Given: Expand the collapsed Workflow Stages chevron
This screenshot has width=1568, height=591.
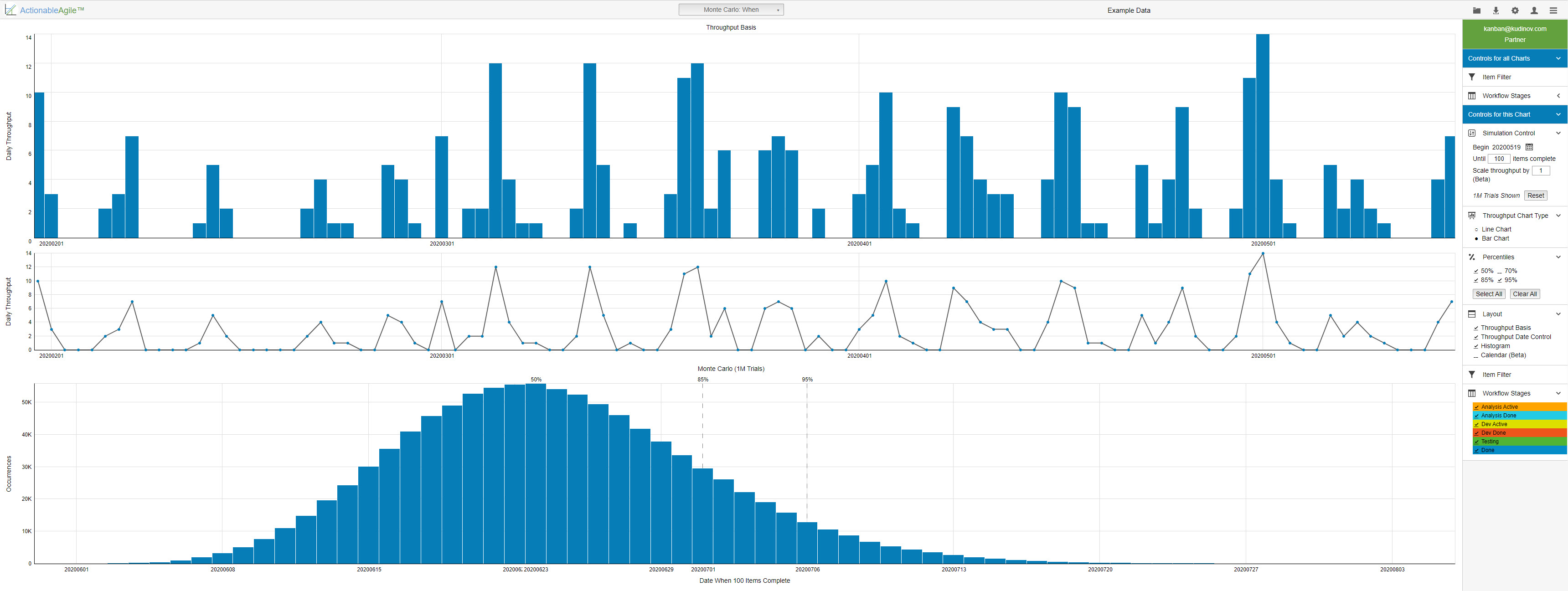Looking at the screenshot, I should click(1558, 96).
